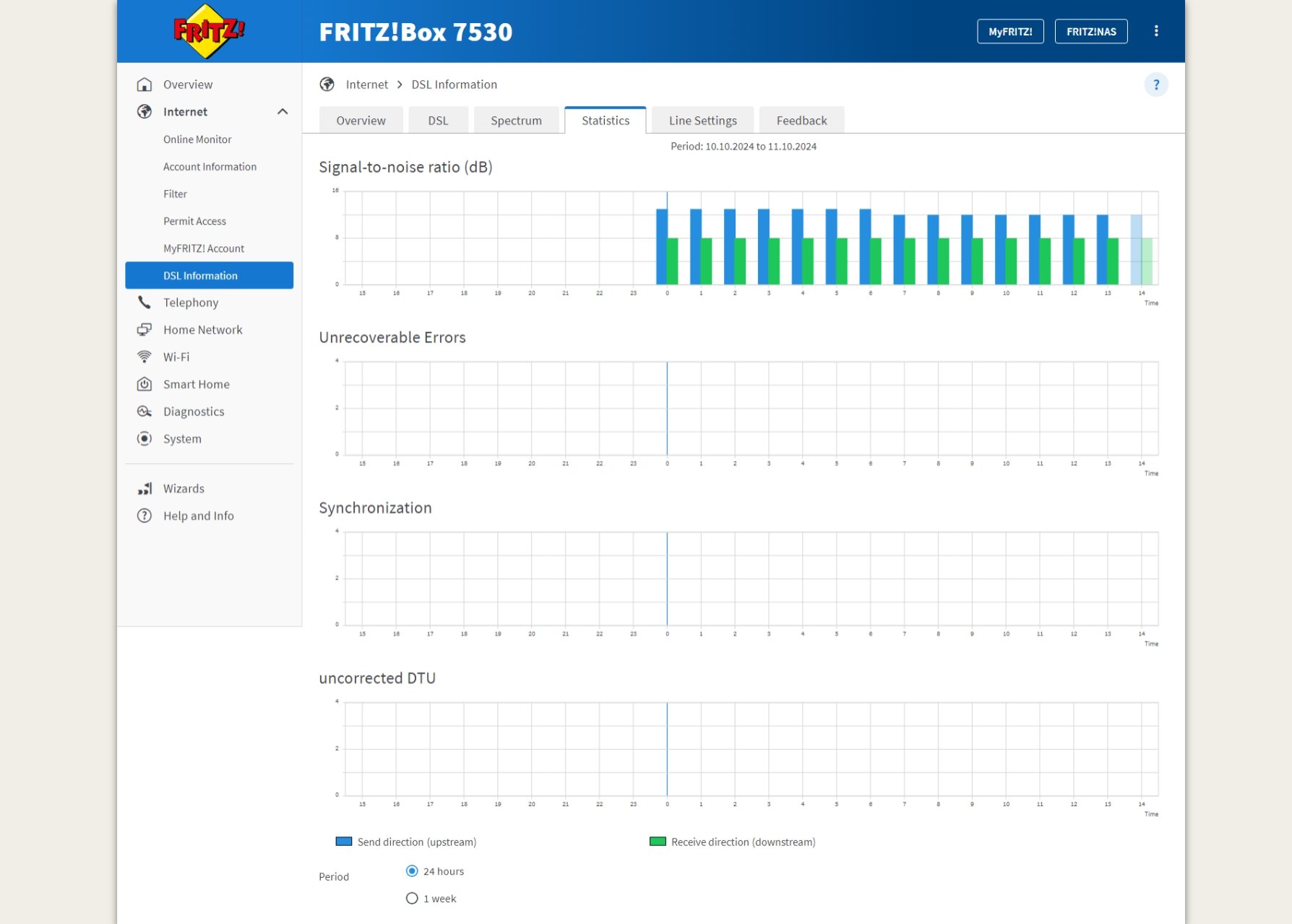Click the Wizards icon in sidebar
Image resolution: width=1292 pixels, height=924 pixels.
pos(145,489)
